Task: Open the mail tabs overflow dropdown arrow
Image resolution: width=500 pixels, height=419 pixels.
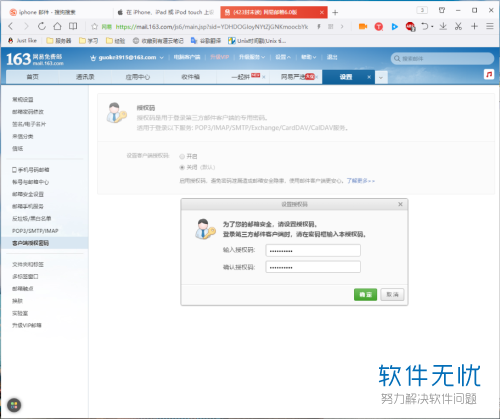Action: click(381, 78)
